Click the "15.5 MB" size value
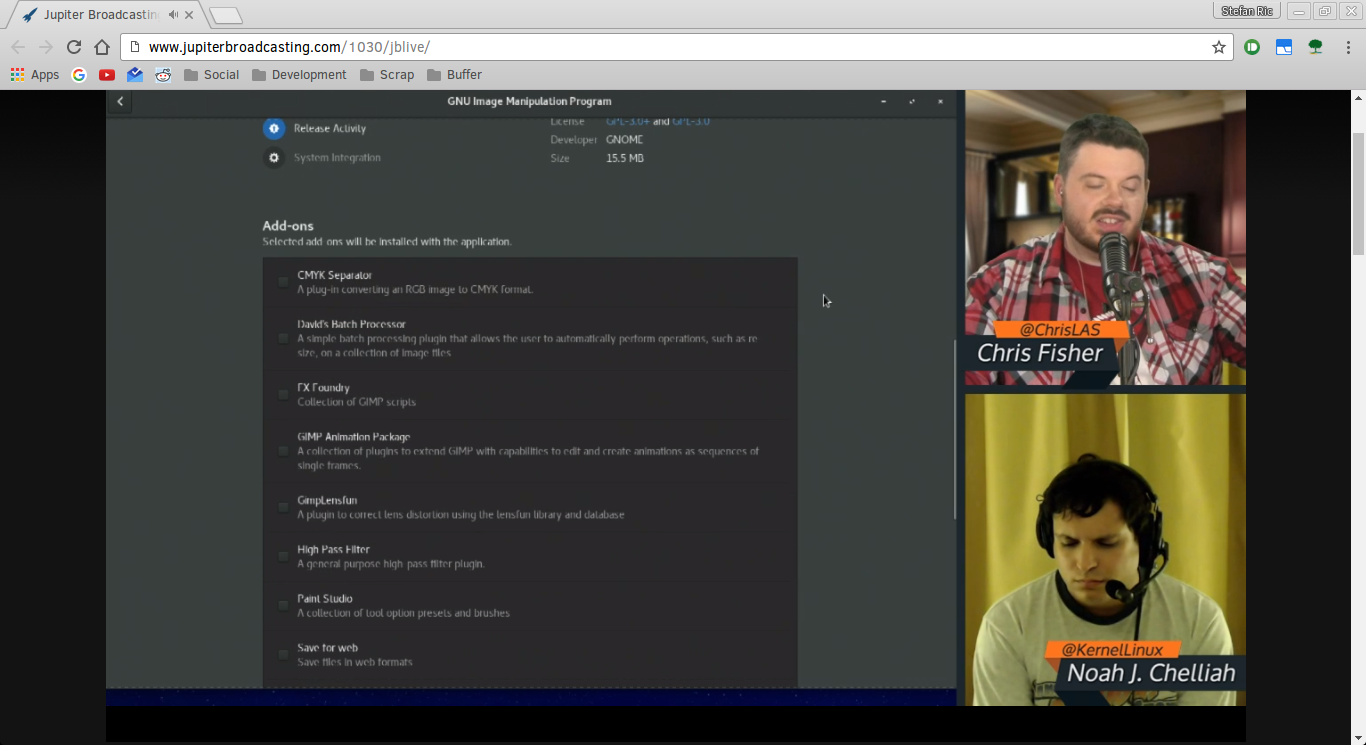 625,158
